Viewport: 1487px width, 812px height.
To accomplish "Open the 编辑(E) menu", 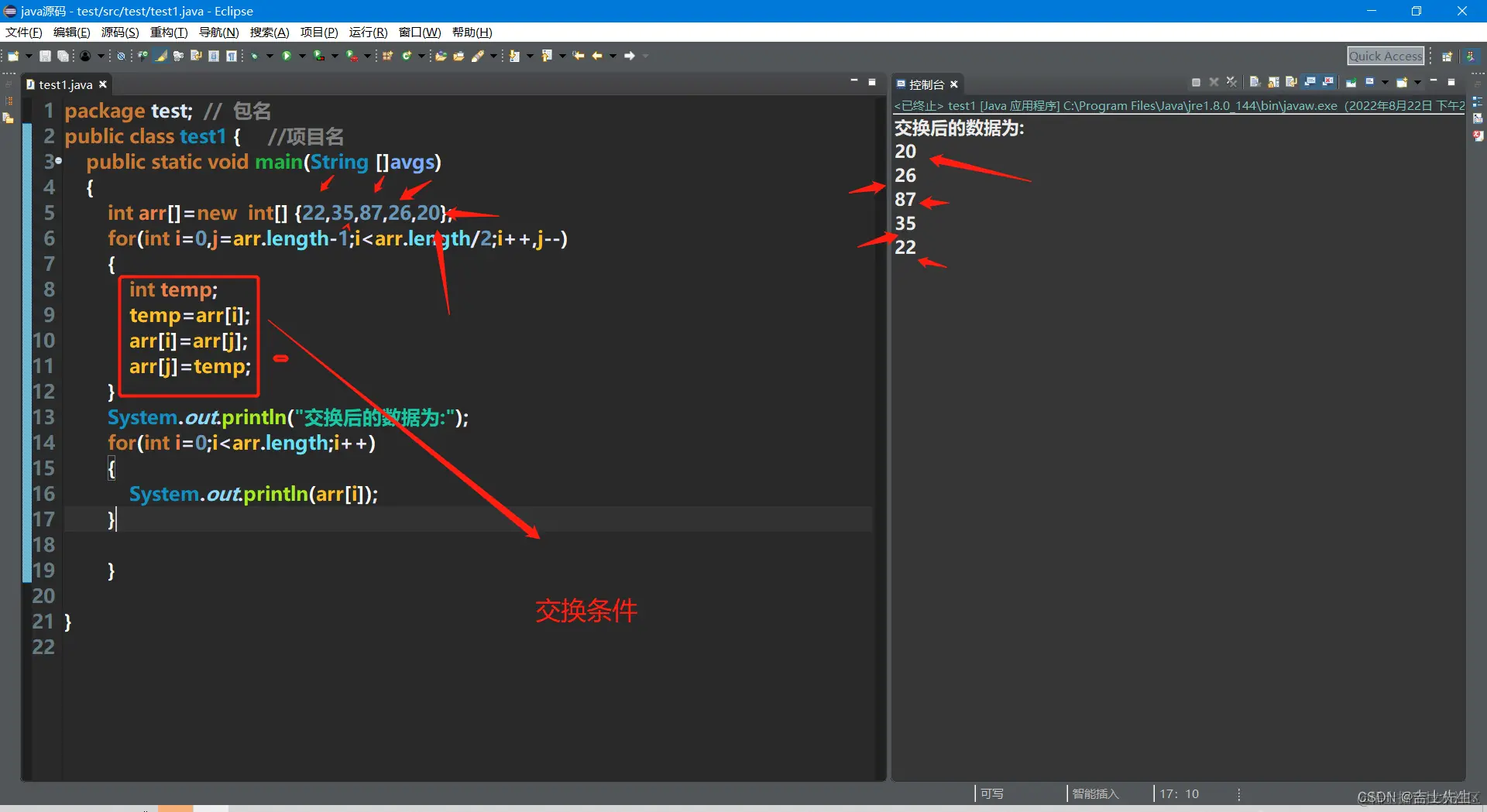I will [x=71, y=33].
